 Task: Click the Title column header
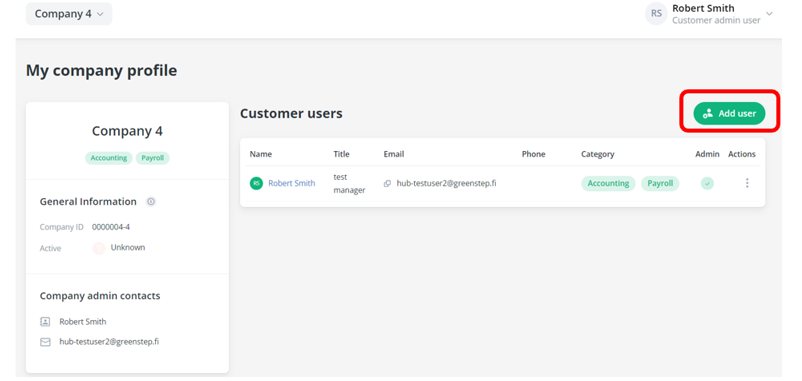(x=341, y=154)
